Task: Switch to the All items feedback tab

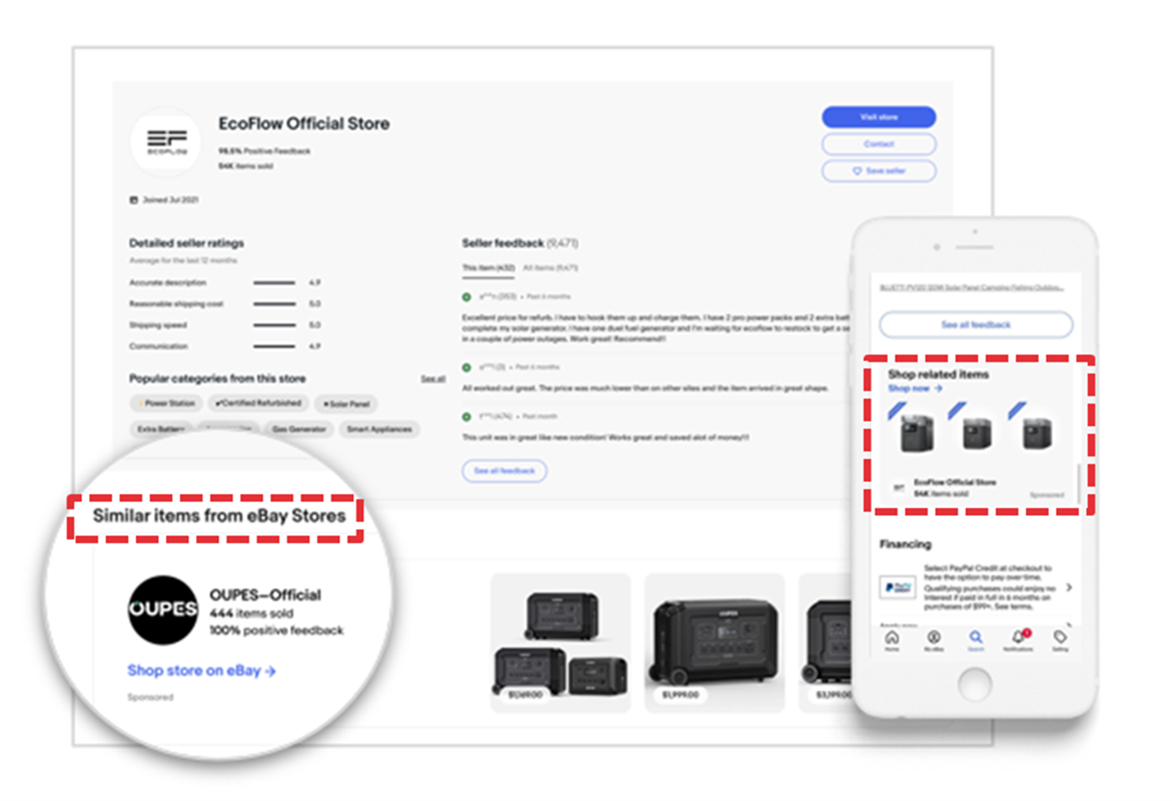Action: point(550,267)
